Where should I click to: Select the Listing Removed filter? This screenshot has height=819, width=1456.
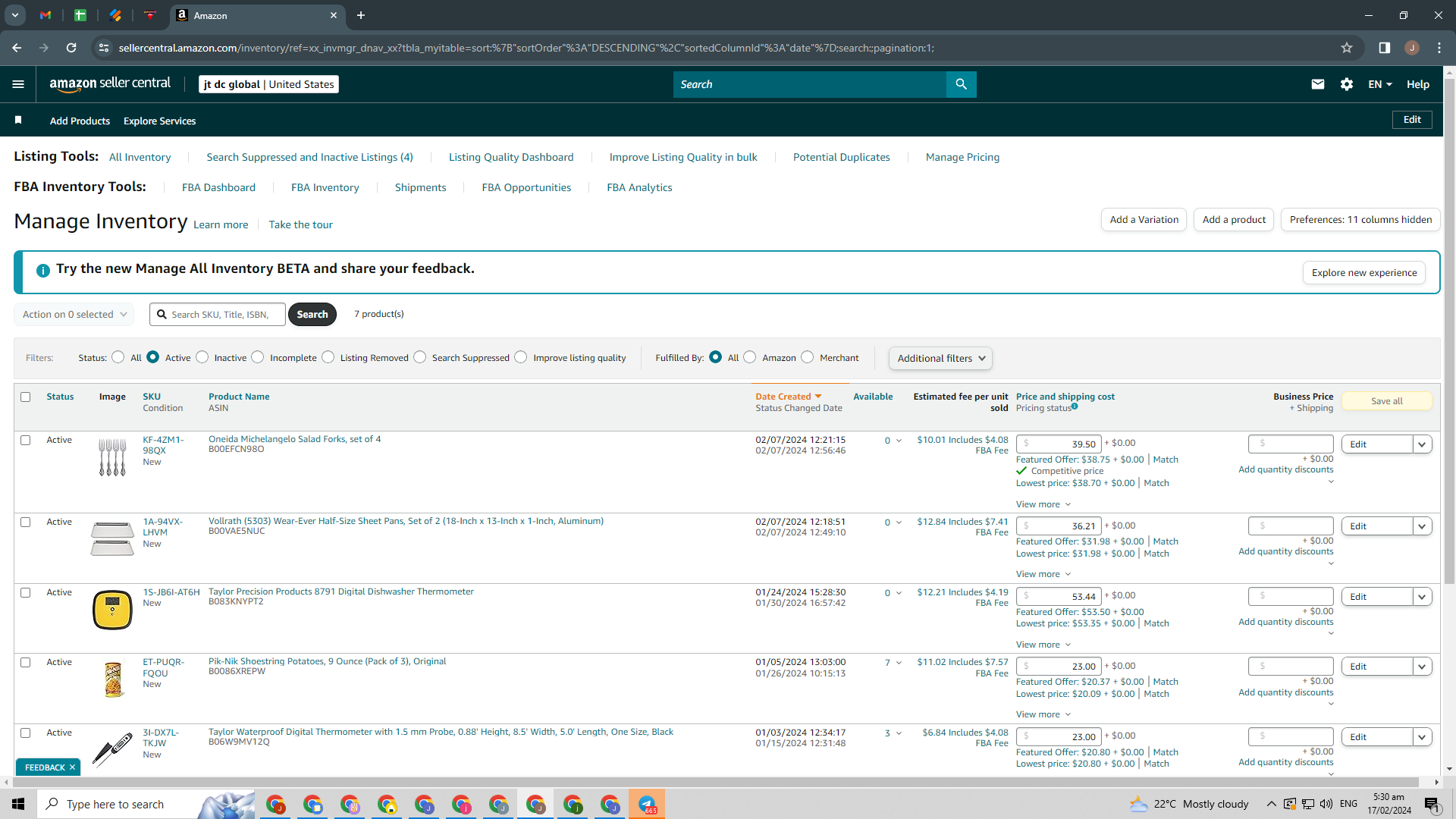click(328, 357)
